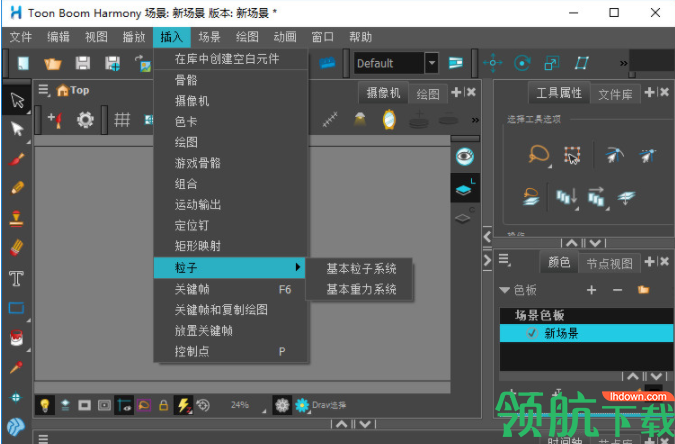The height and width of the screenshot is (444, 675).
Task: Click the Skew tool in top toolbar
Action: (x=582, y=63)
